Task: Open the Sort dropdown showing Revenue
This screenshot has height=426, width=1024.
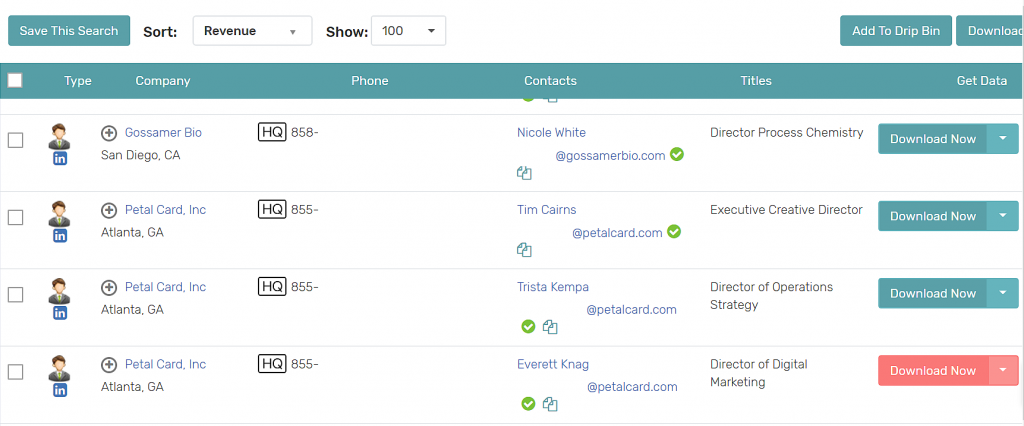Action: click(x=251, y=31)
